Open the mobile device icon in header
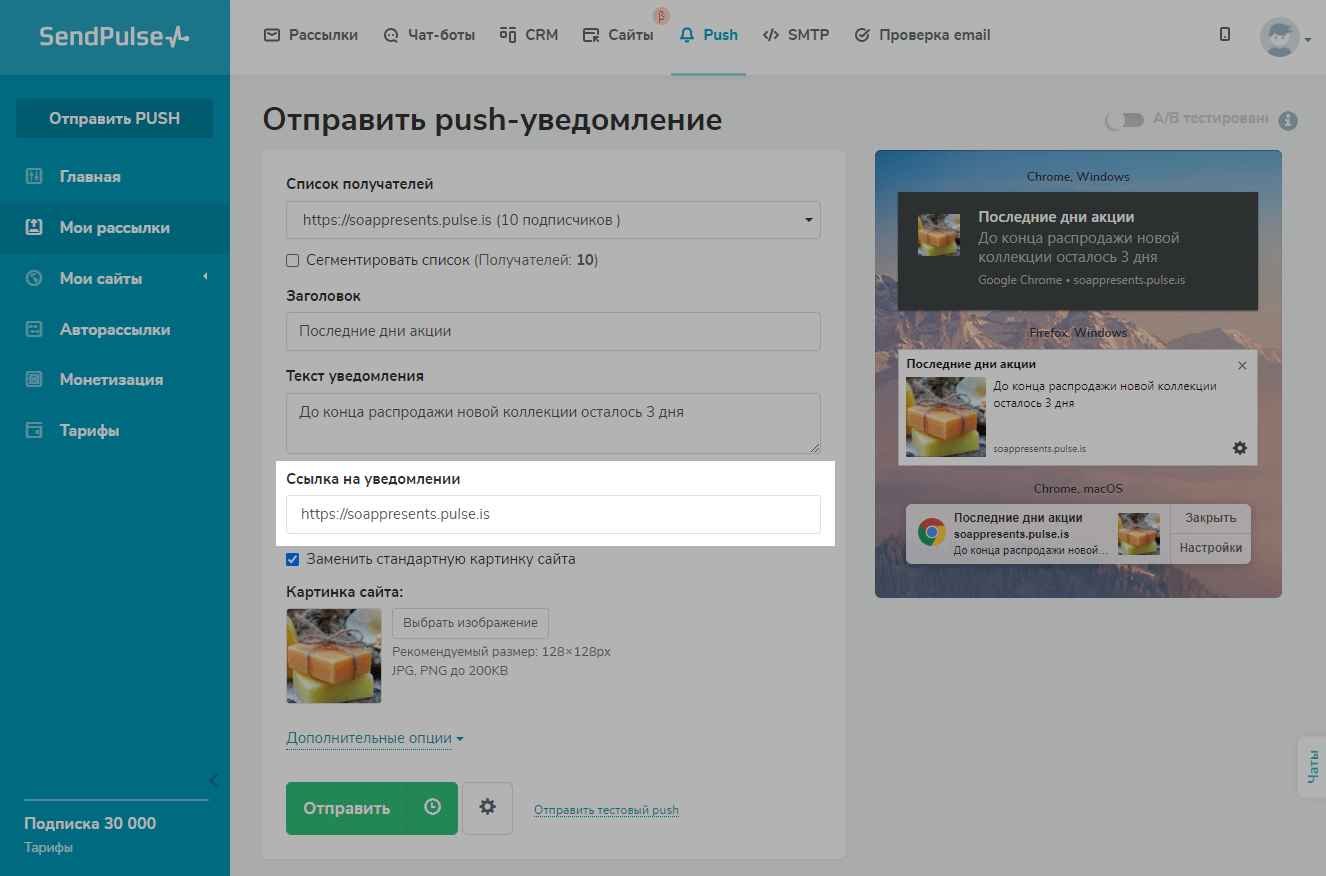 coord(1225,35)
